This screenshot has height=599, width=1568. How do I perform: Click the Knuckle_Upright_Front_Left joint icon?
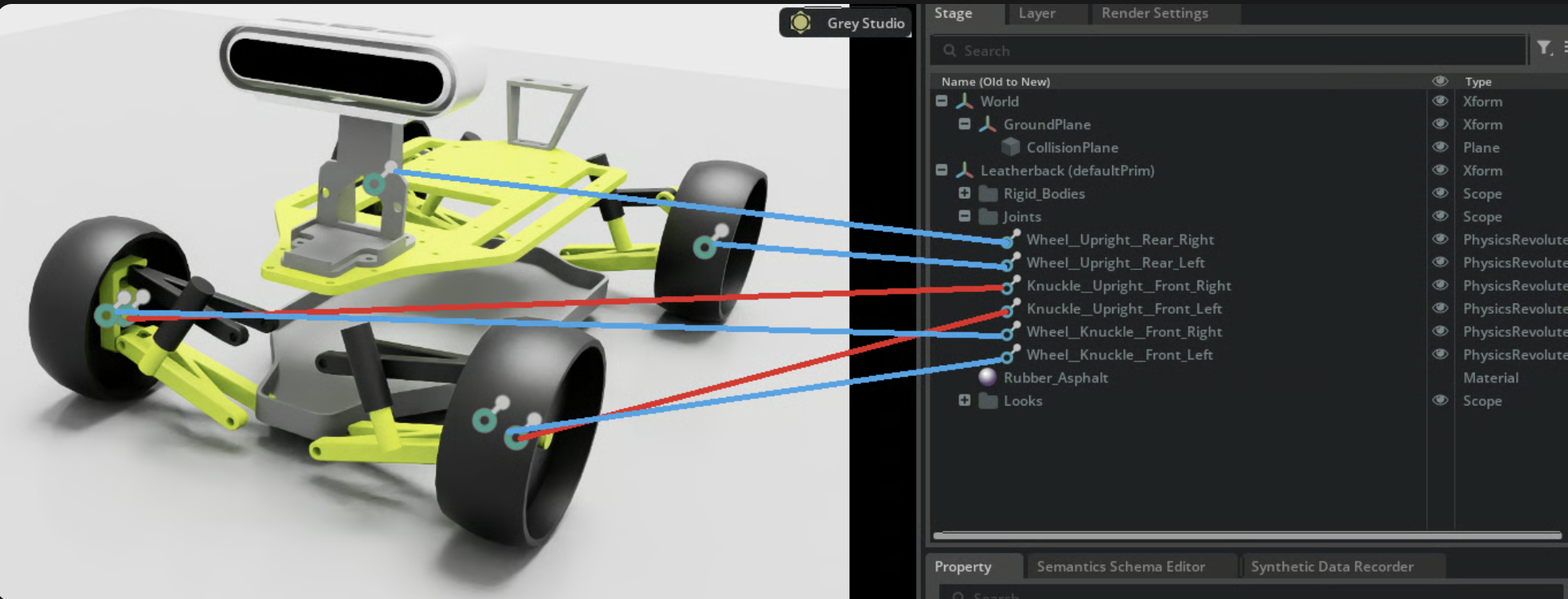click(x=1010, y=308)
